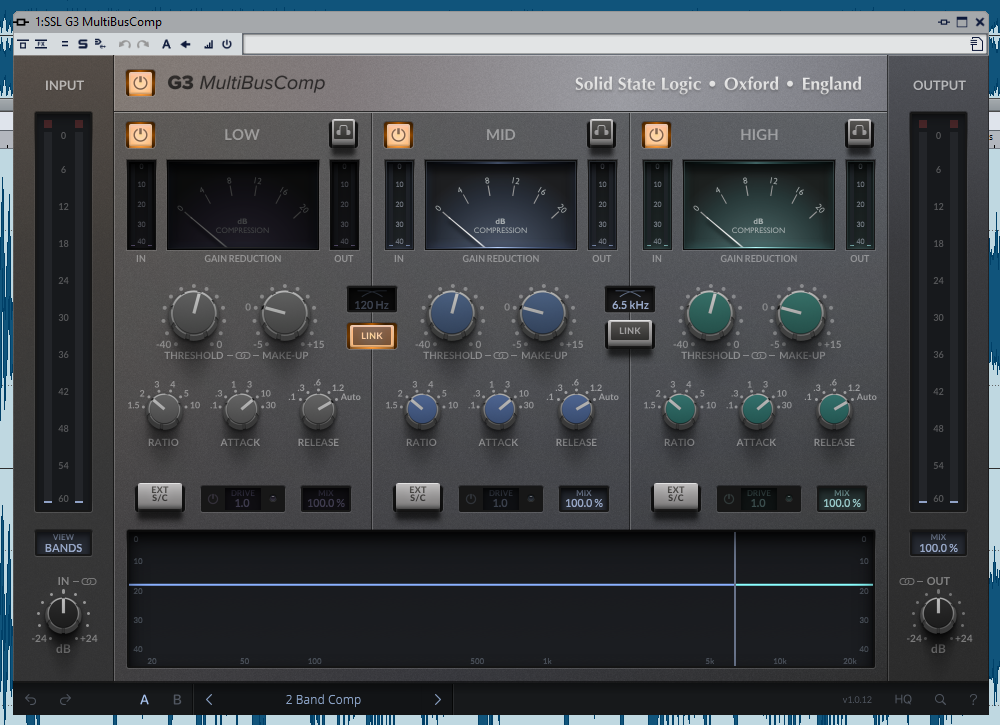
Task: Click the host toolbar equals sign icon
Action: tap(64, 44)
